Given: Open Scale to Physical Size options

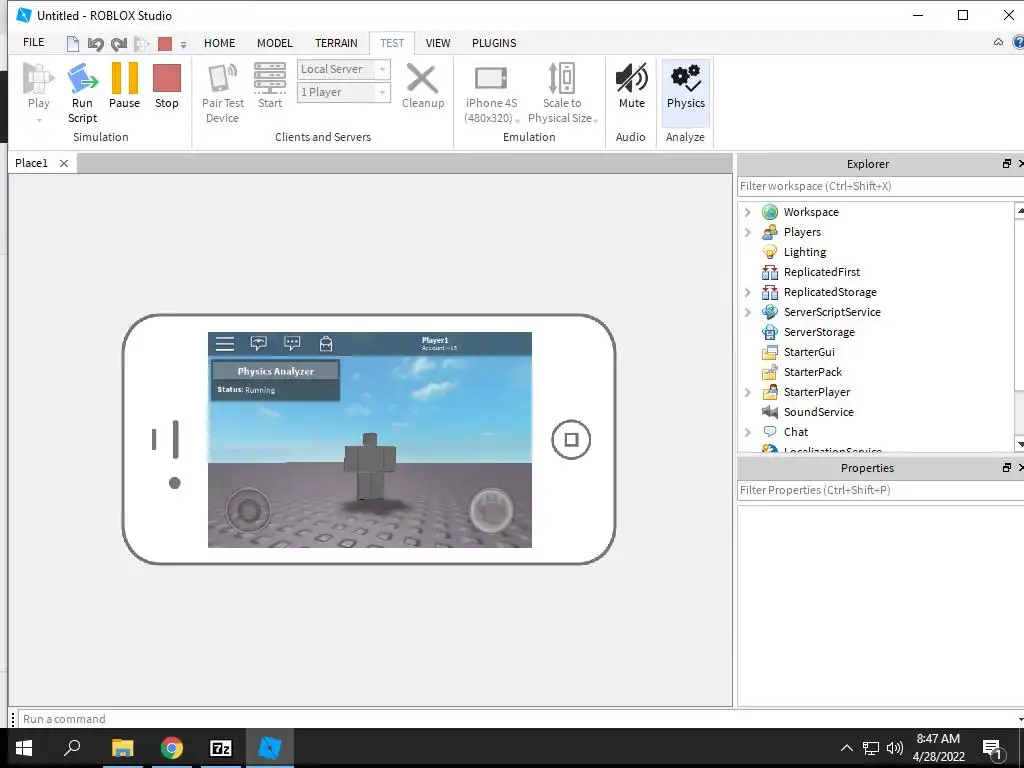Looking at the screenshot, I should pyautogui.click(x=562, y=93).
